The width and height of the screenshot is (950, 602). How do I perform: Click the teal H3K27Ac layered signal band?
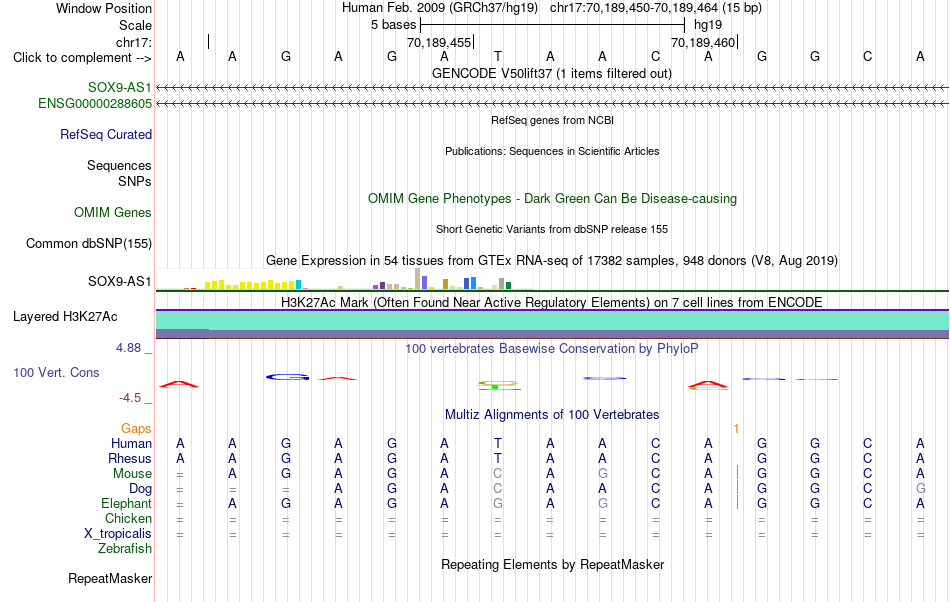(x=553, y=320)
